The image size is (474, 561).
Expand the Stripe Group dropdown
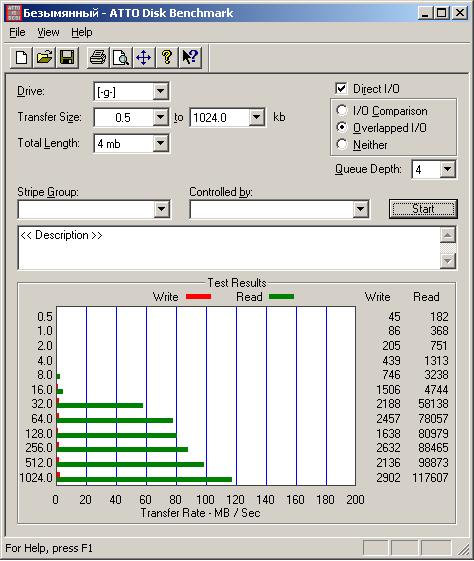tap(162, 209)
